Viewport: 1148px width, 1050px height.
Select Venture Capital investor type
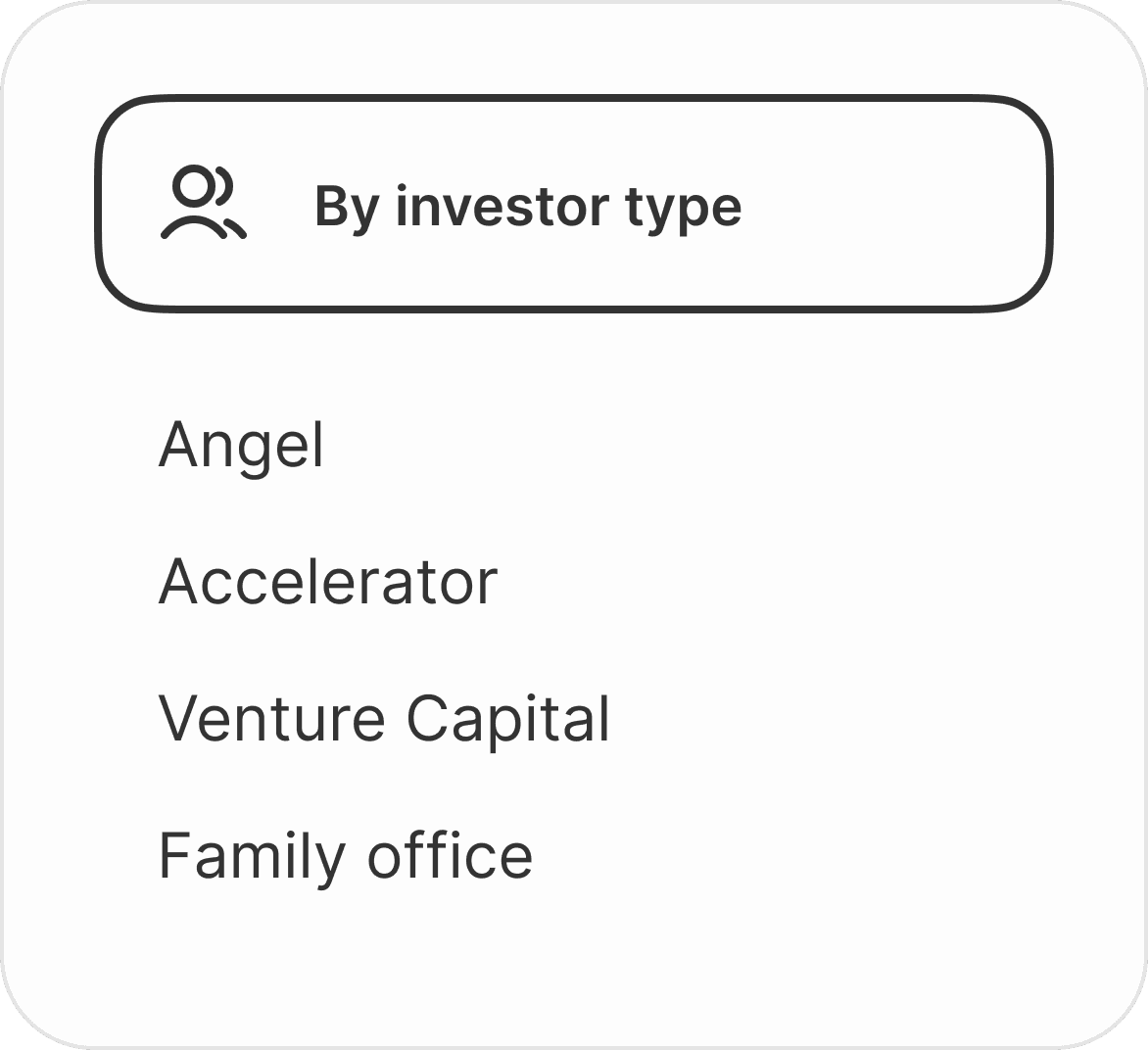pyautogui.click(x=384, y=718)
